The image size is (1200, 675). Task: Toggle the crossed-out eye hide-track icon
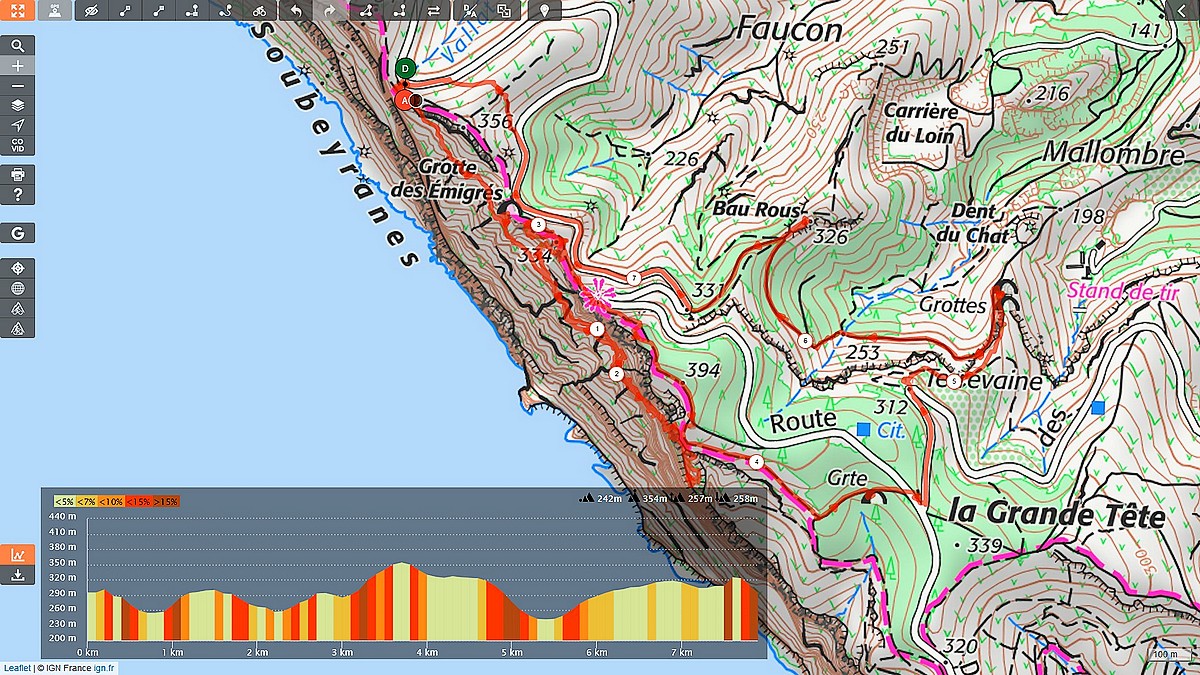click(x=92, y=10)
